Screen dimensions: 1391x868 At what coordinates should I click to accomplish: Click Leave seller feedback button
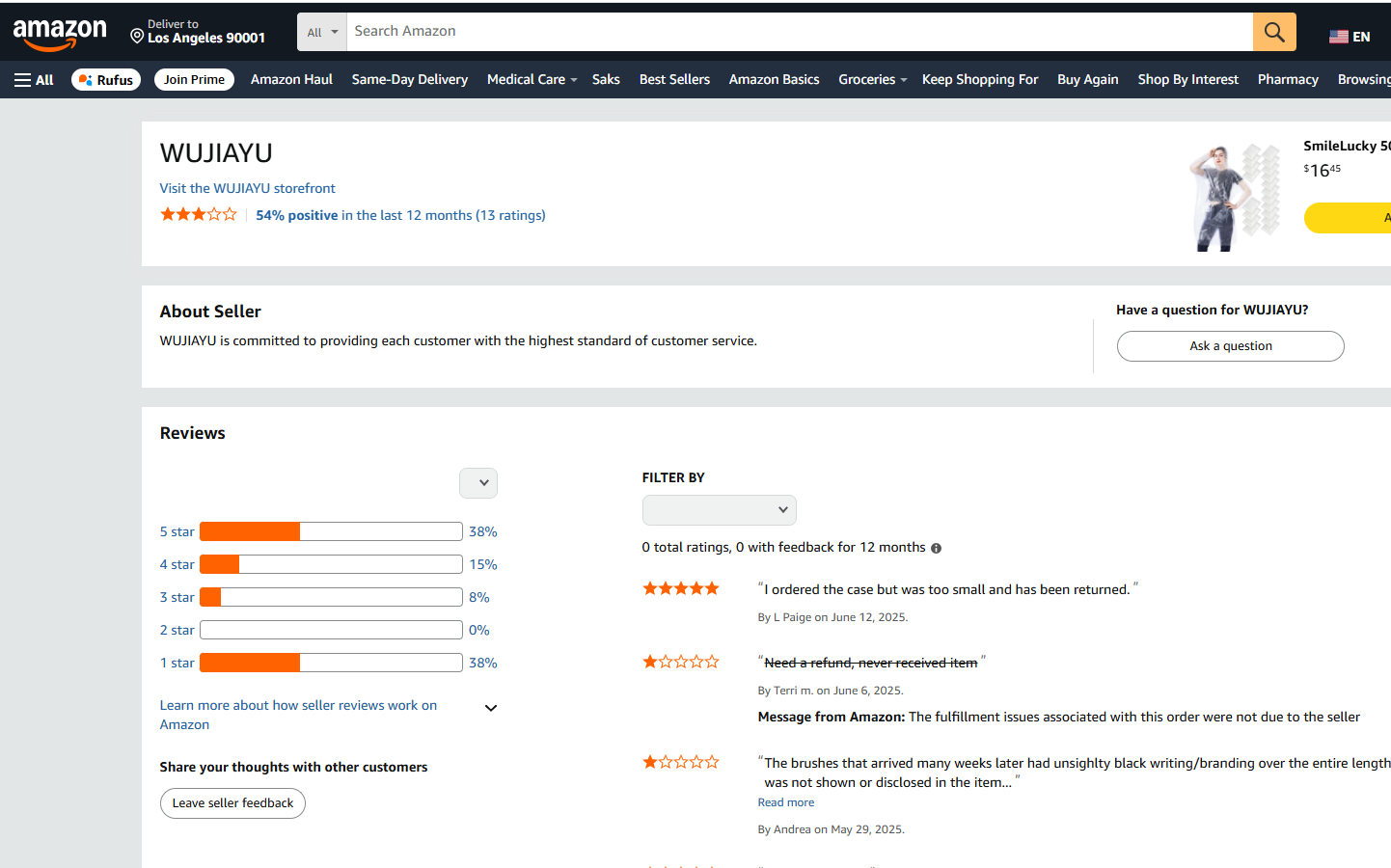point(232,803)
